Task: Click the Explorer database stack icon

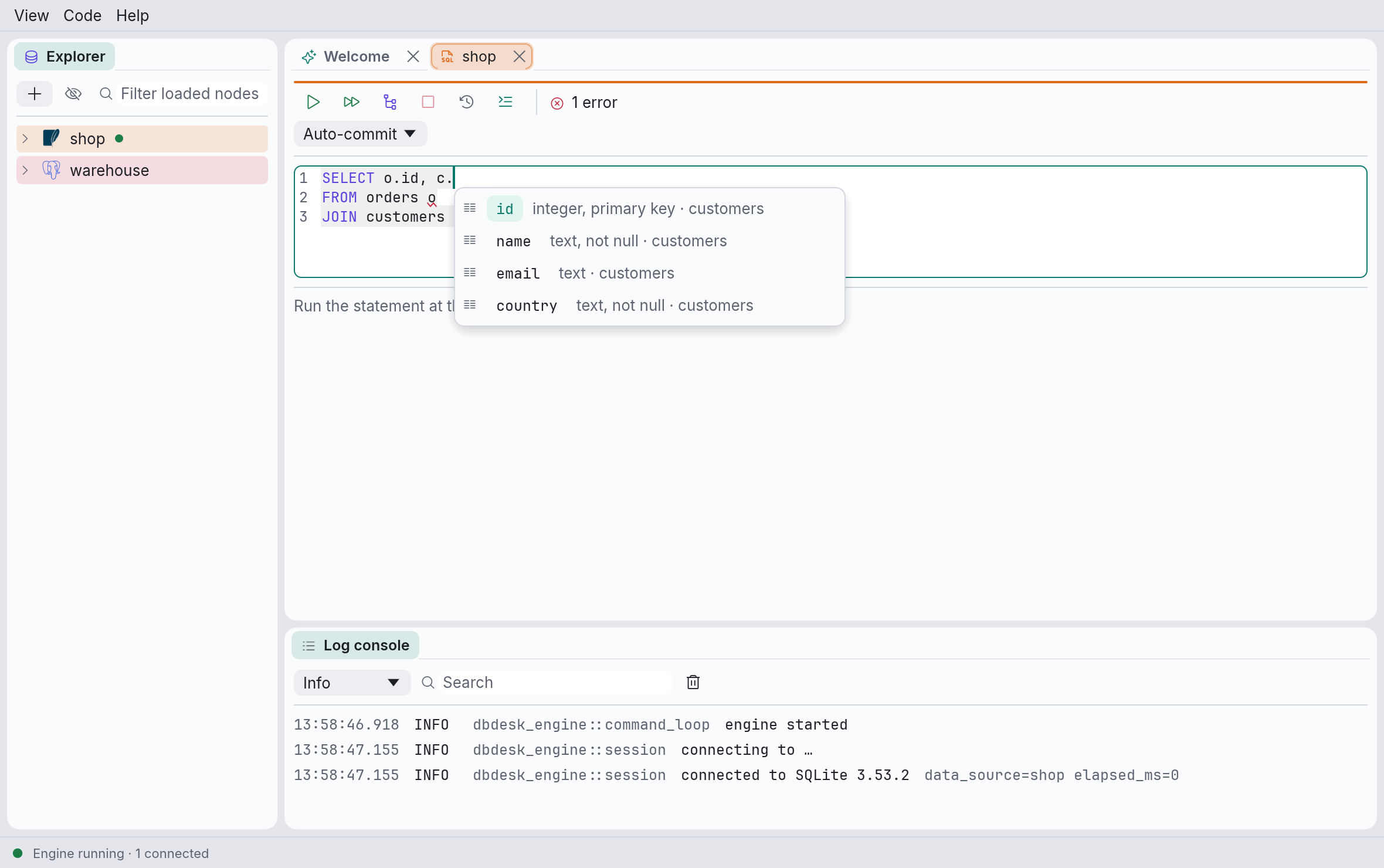Action: (32, 57)
